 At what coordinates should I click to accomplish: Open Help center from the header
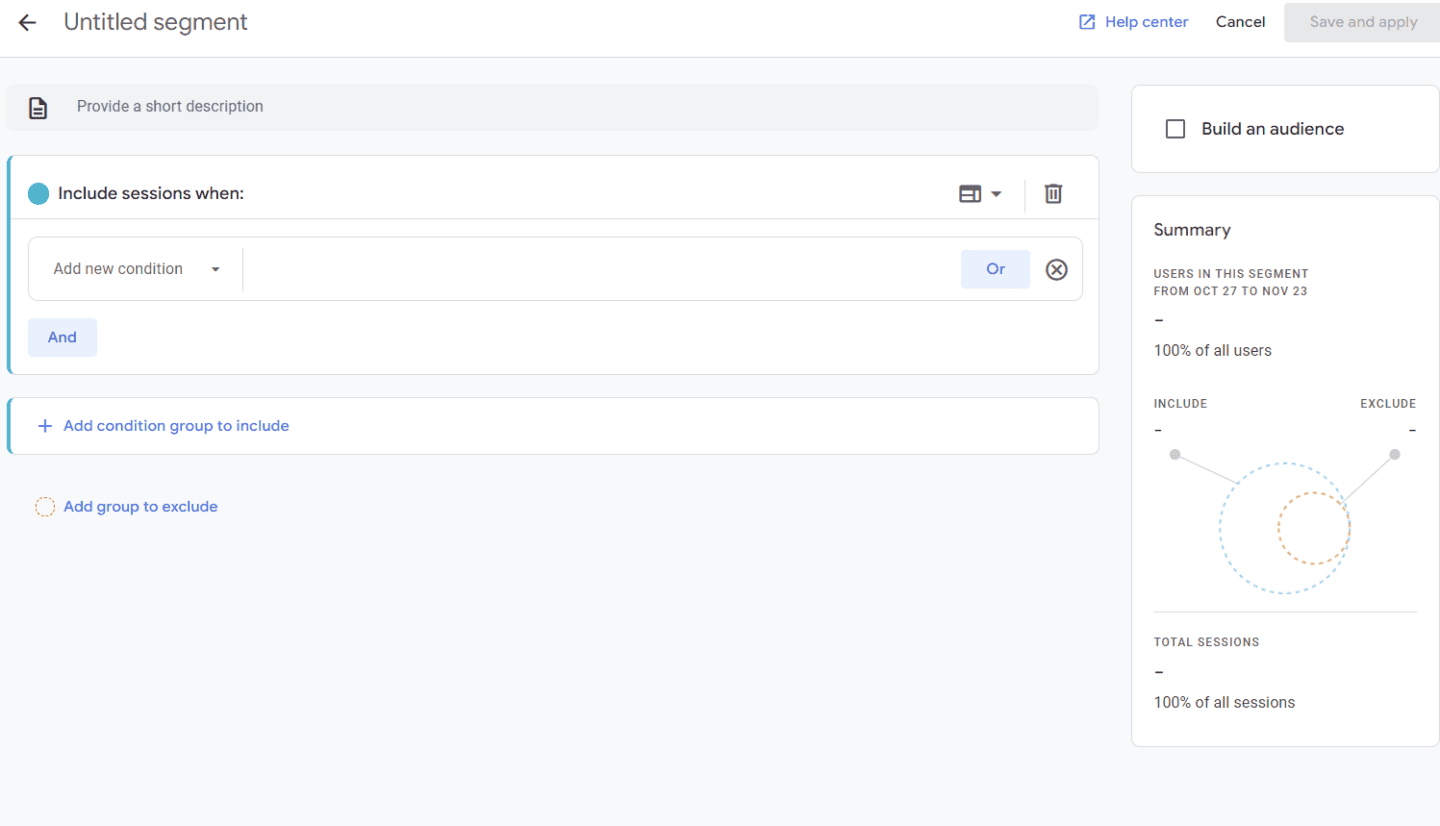point(1144,21)
